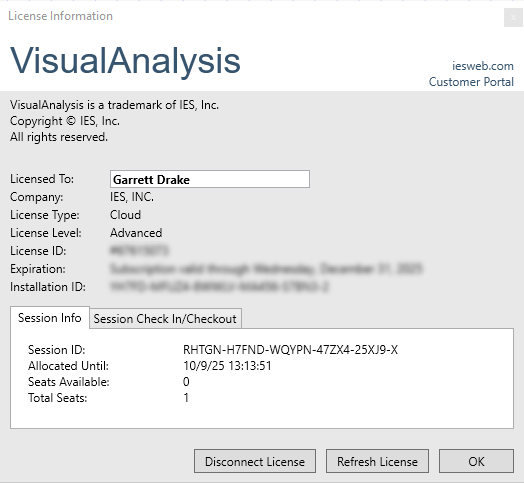Switch to the Session Info tab
This screenshot has height=483, width=524.
pyautogui.click(x=50, y=318)
